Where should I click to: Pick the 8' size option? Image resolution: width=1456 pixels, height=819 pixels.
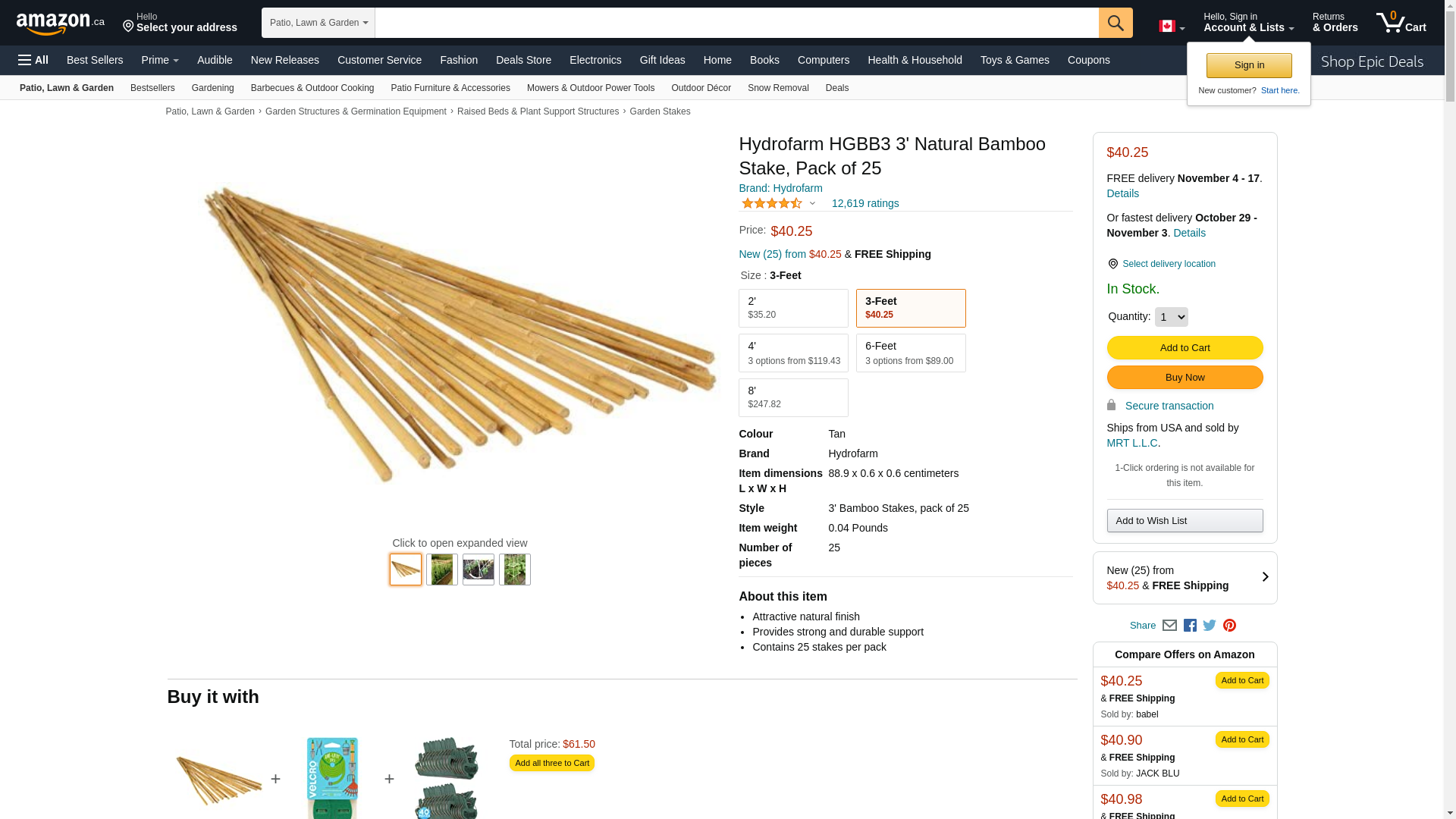793,397
